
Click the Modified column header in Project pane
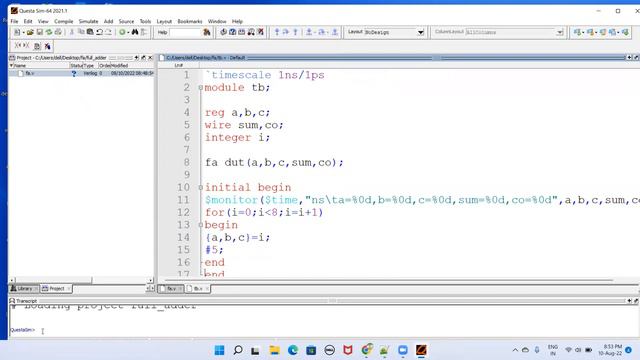(119, 65)
